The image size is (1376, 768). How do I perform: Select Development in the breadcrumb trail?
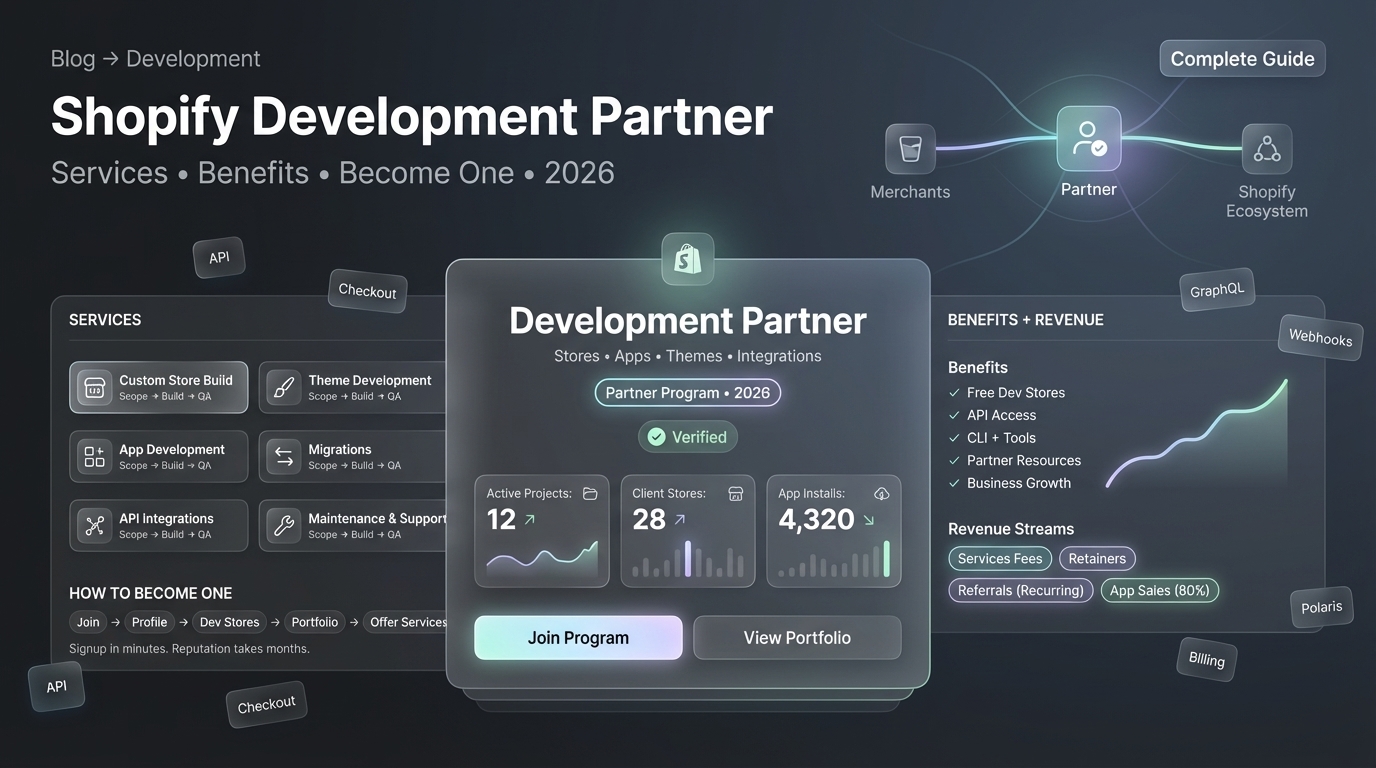(193, 58)
